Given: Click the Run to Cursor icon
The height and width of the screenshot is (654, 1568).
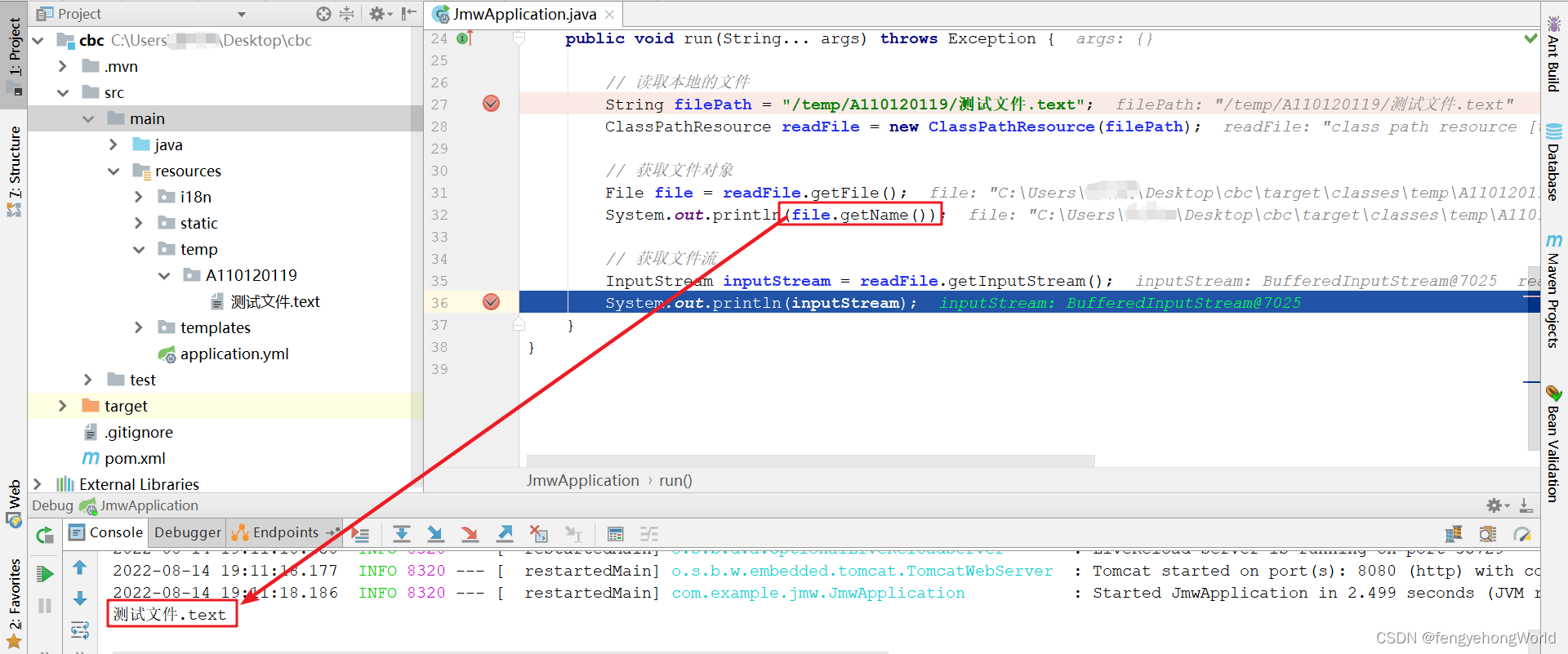Looking at the screenshot, I should click(x=574, y=534).
